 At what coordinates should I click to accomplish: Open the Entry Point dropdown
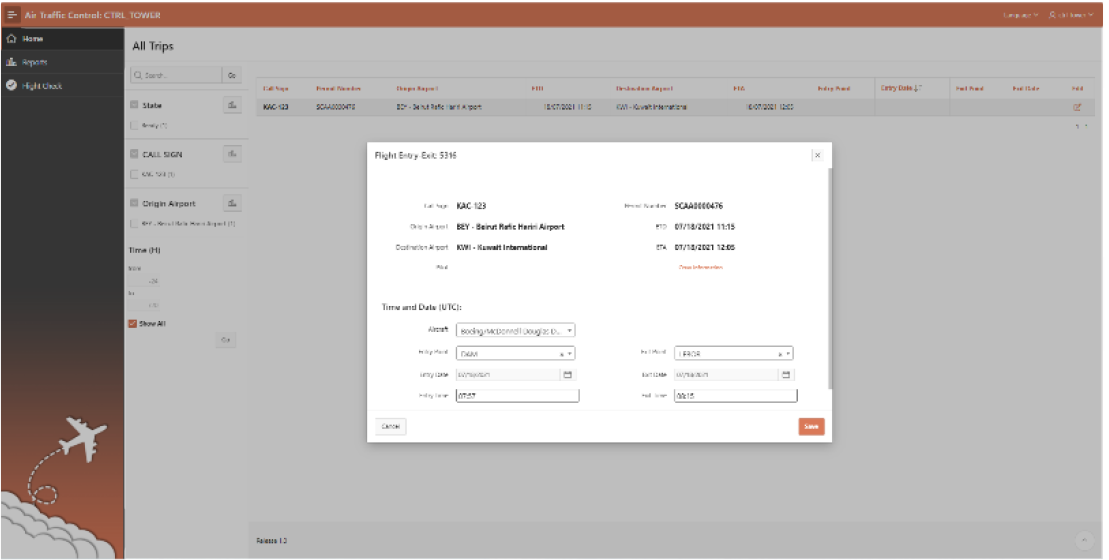[569, 354]
